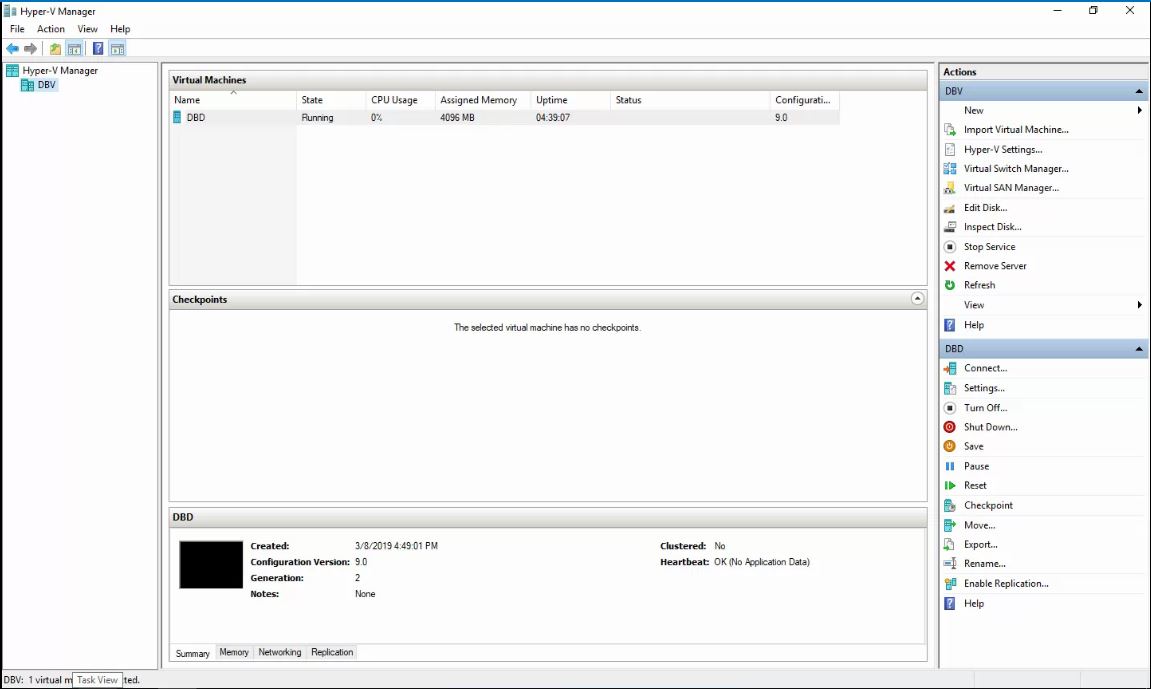This screenshot has width=1151, height=689.
Task: Click the orange Save icon
Action: point(950,446)
